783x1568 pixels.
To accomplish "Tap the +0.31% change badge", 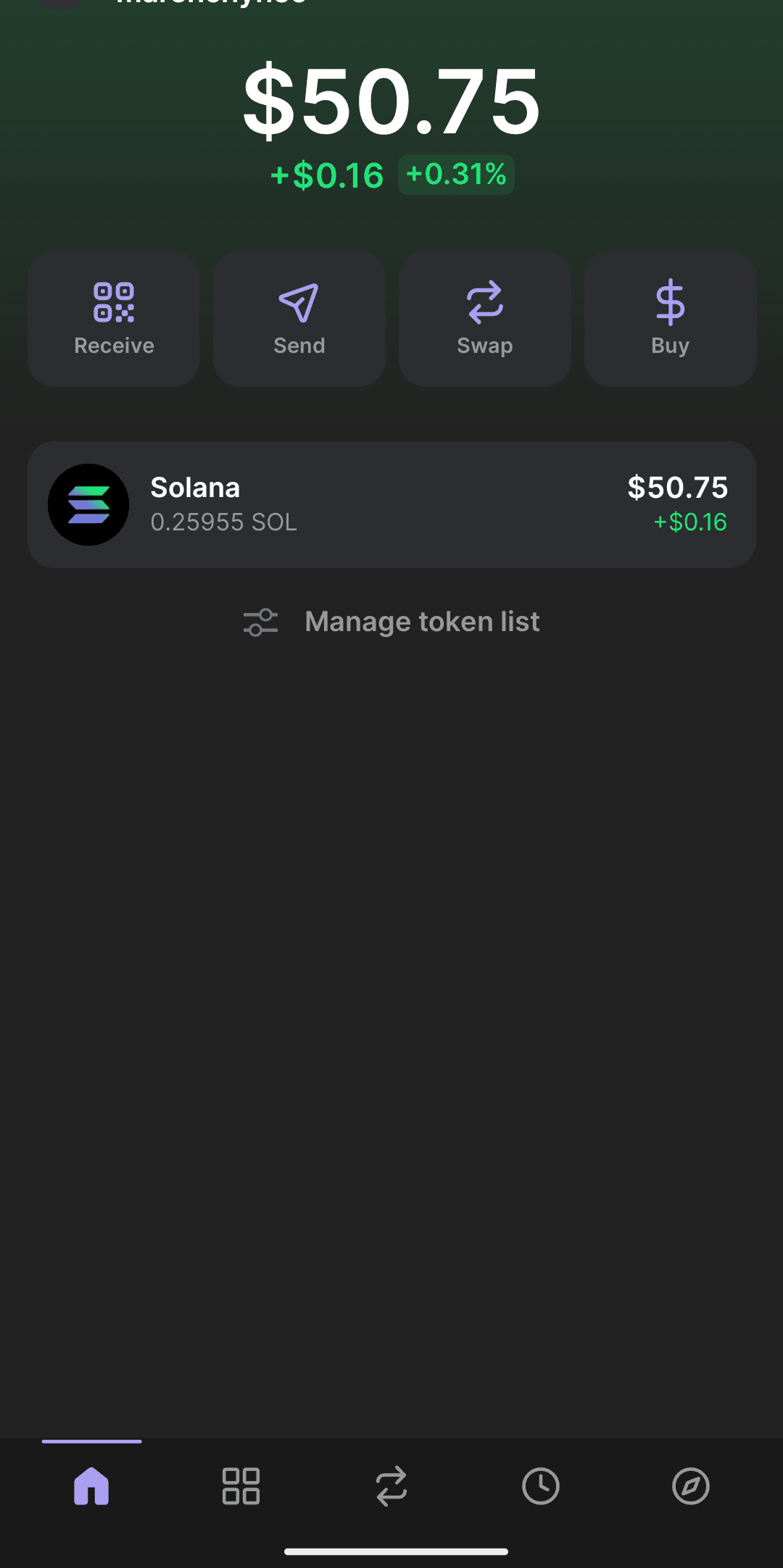I will pyautogui.click(x=456, y=175).
